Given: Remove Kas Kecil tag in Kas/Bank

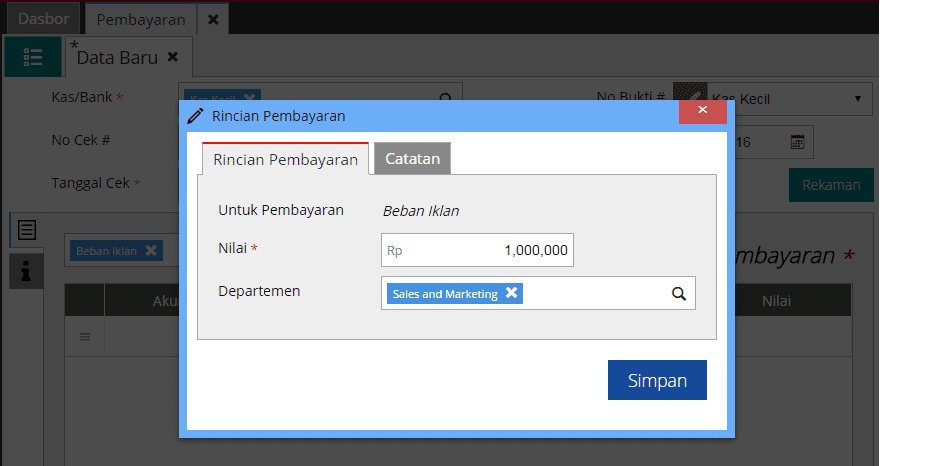Looking at the screenshot, I should [x=250, y=98].
